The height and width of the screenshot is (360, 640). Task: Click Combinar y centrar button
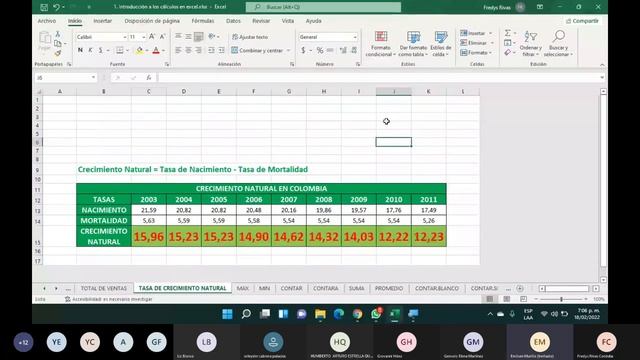tap(258, 51)
